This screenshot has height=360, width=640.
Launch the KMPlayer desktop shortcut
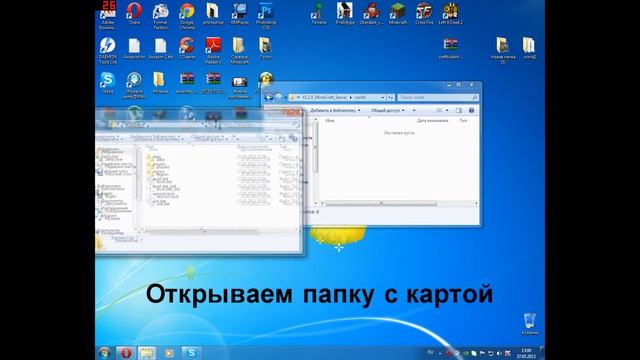click(239, 13)
